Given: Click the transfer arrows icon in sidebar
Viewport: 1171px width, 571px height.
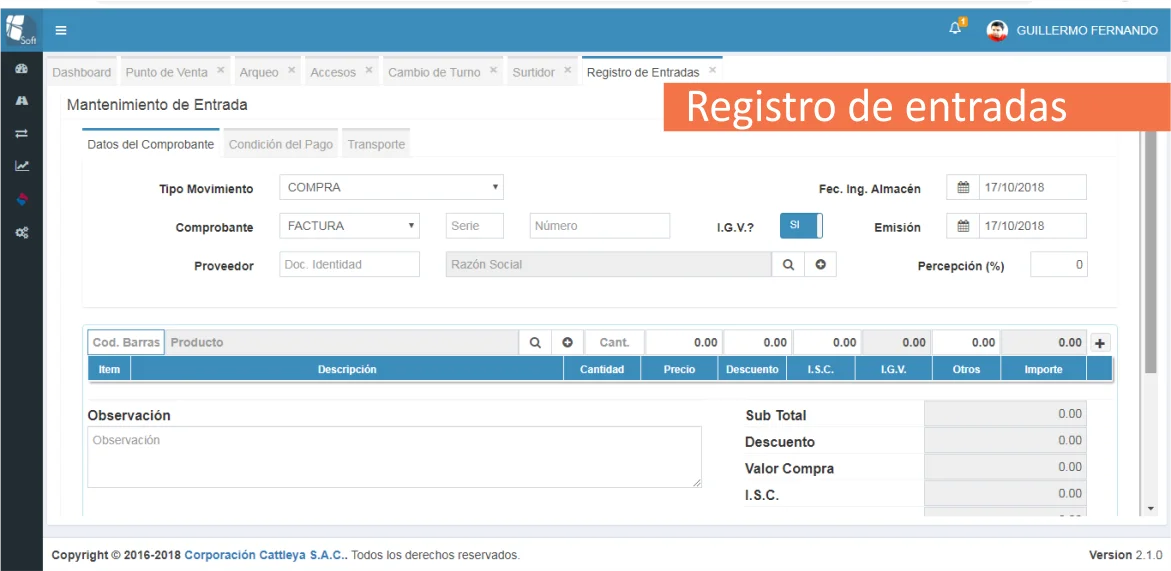Looking at the screenshot, I should click(x=21, y=133).
